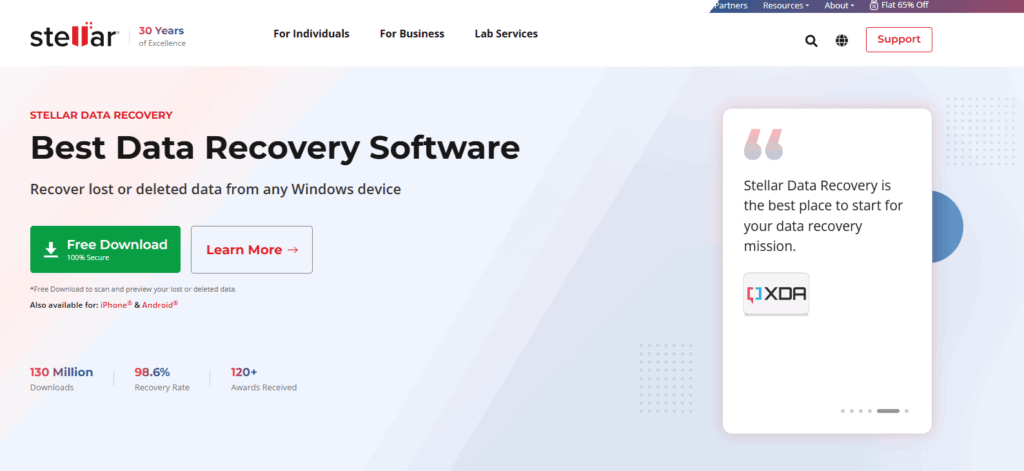The width and height of the screenshot is (1024, 471).
Task: Click the XDA logo badge
Action: tap(776, 294)
